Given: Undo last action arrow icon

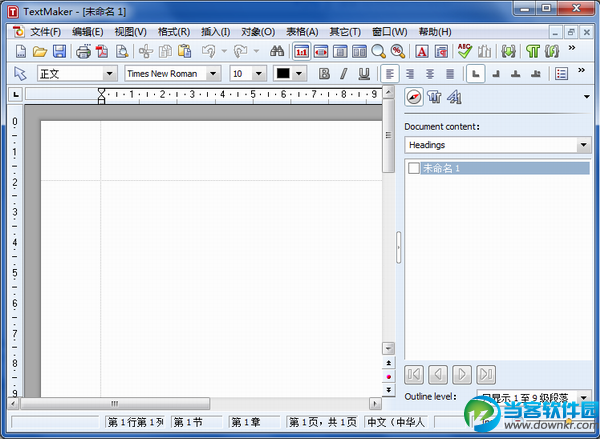Looking at the screenshot, I should click(x=209, y=51).
